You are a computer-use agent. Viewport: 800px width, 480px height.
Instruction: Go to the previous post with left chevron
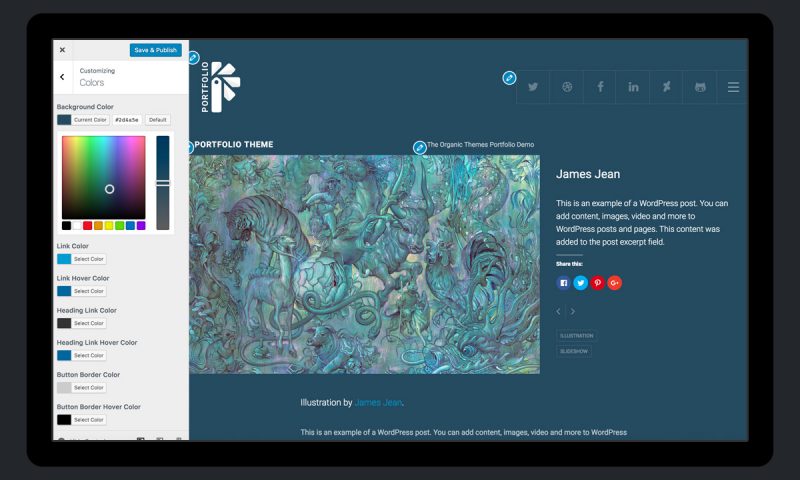559,311
